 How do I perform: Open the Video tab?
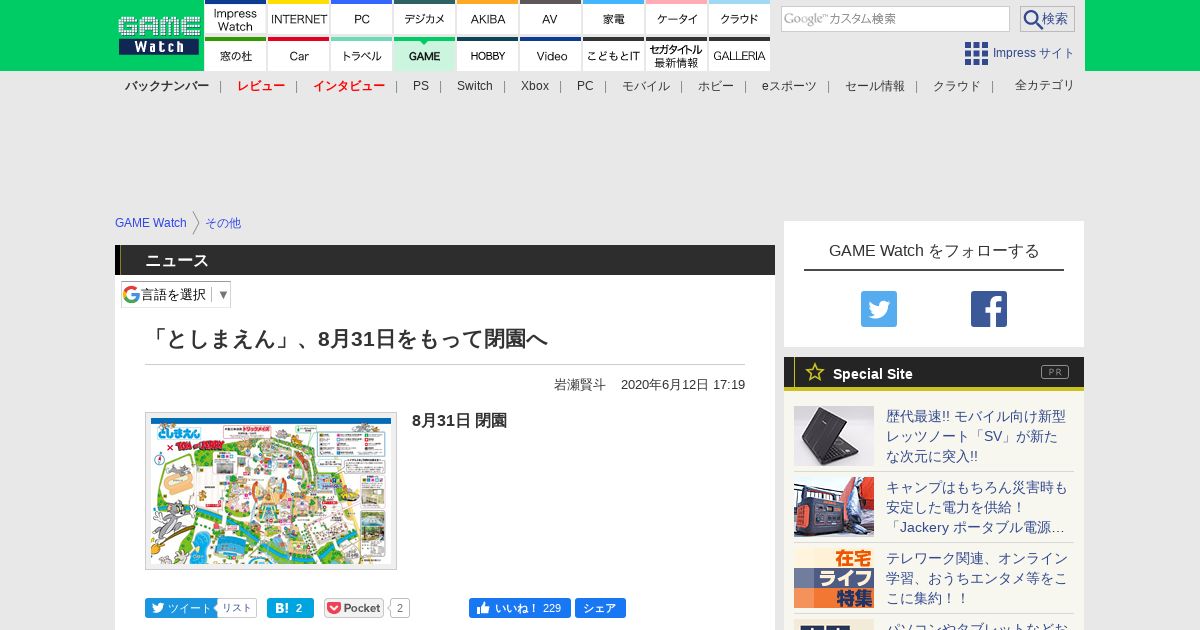pyautogui.click(x=550, y=54)
